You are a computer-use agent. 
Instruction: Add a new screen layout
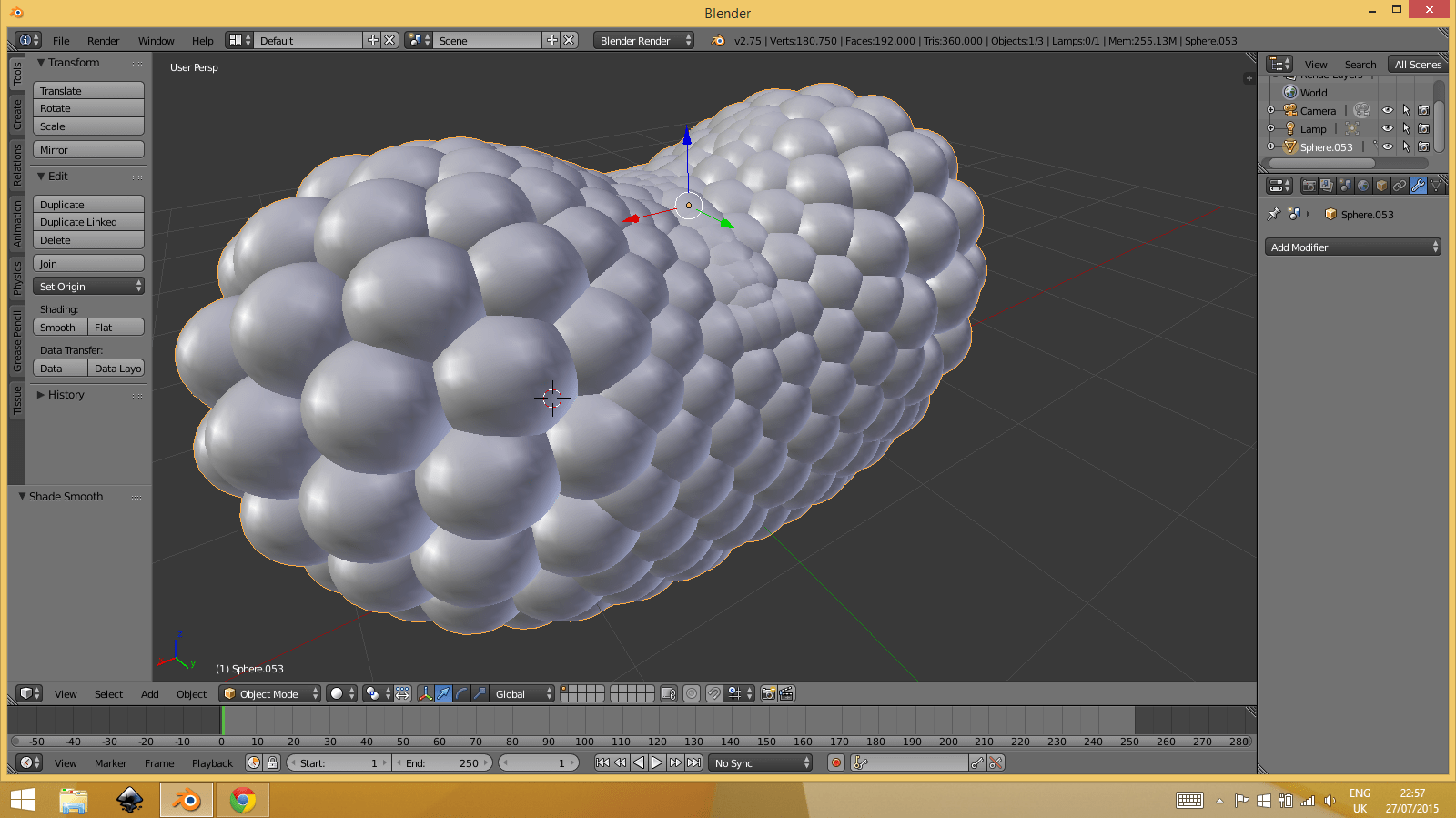372,40
